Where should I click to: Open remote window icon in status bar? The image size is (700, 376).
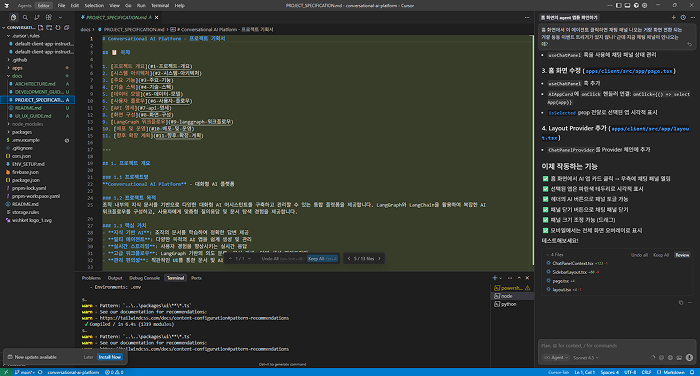[6, 372]
